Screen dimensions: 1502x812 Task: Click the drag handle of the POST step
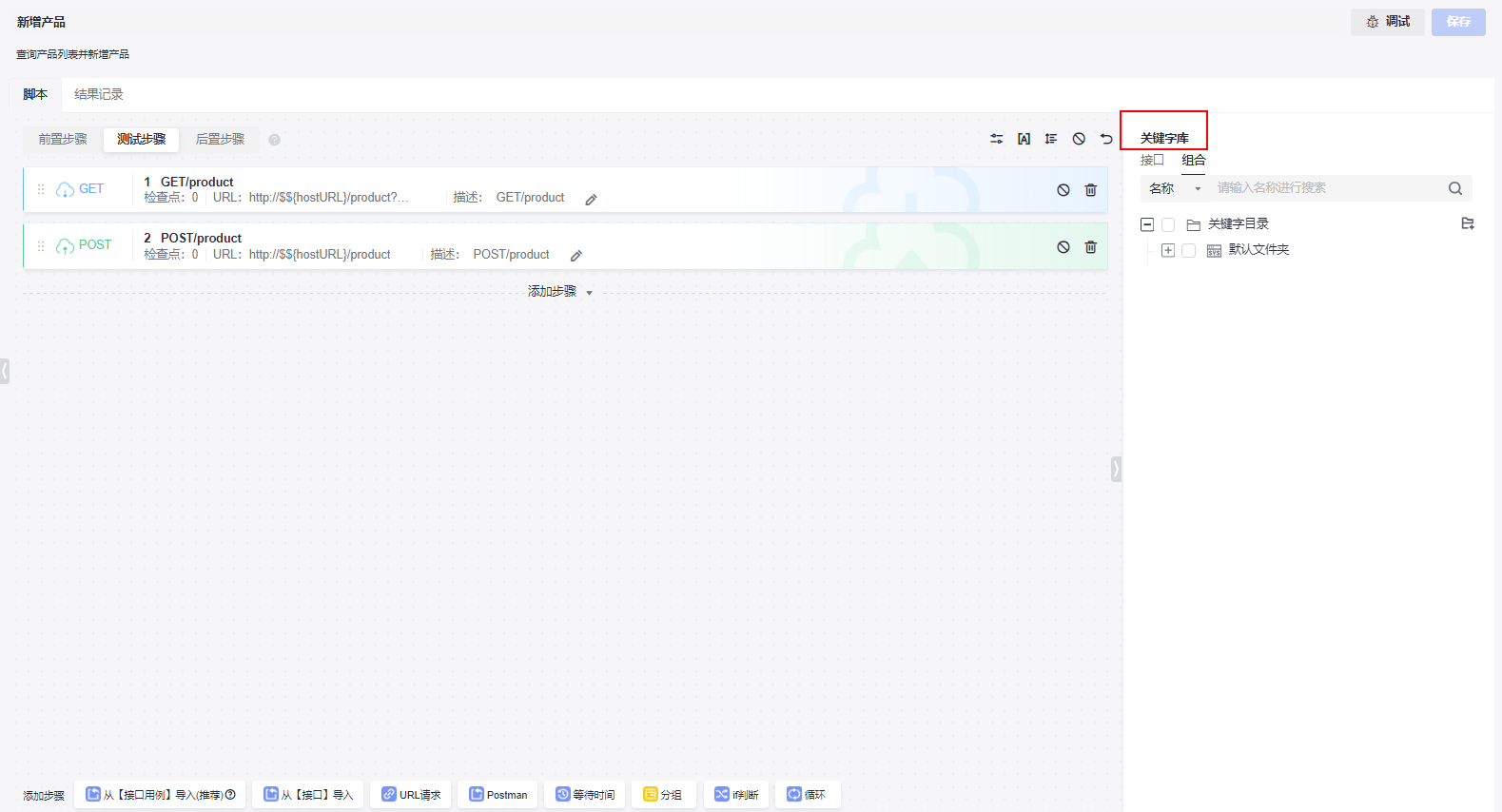tap(41, 245)
